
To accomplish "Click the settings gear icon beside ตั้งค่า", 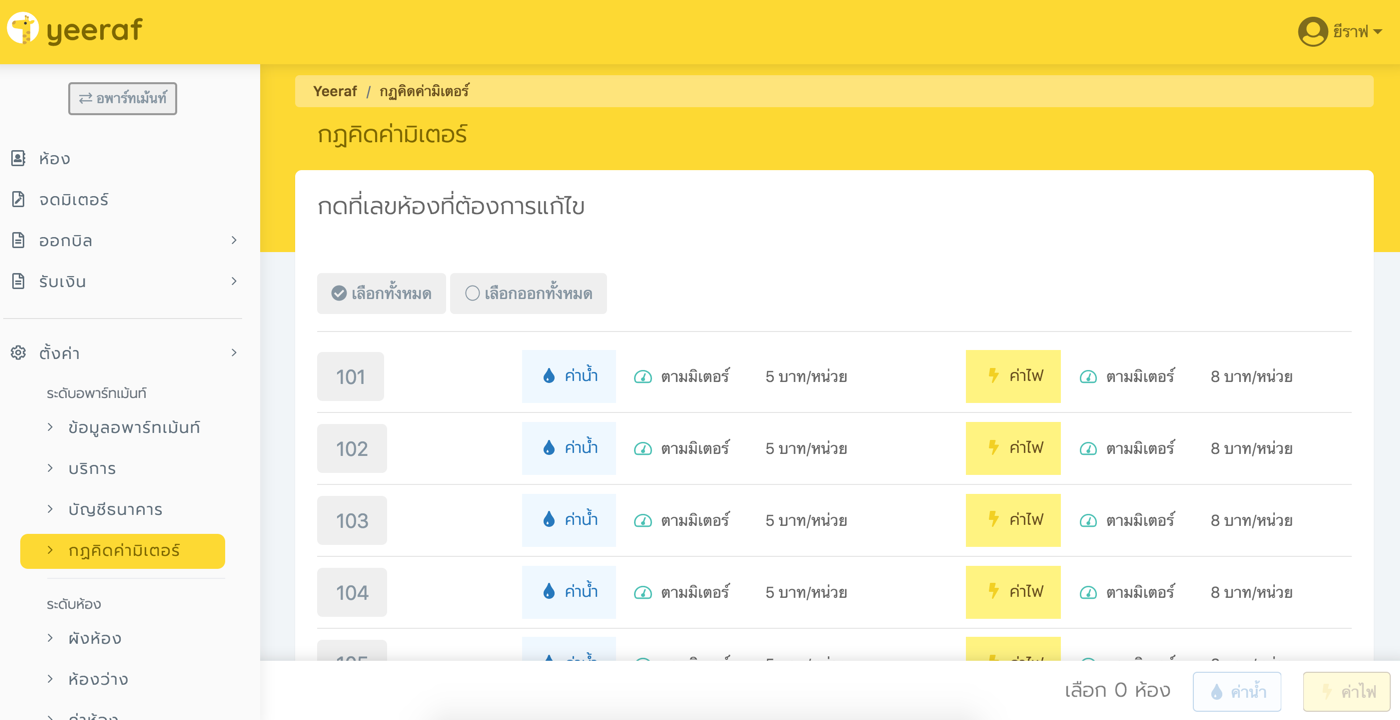I will coord(18,353).
